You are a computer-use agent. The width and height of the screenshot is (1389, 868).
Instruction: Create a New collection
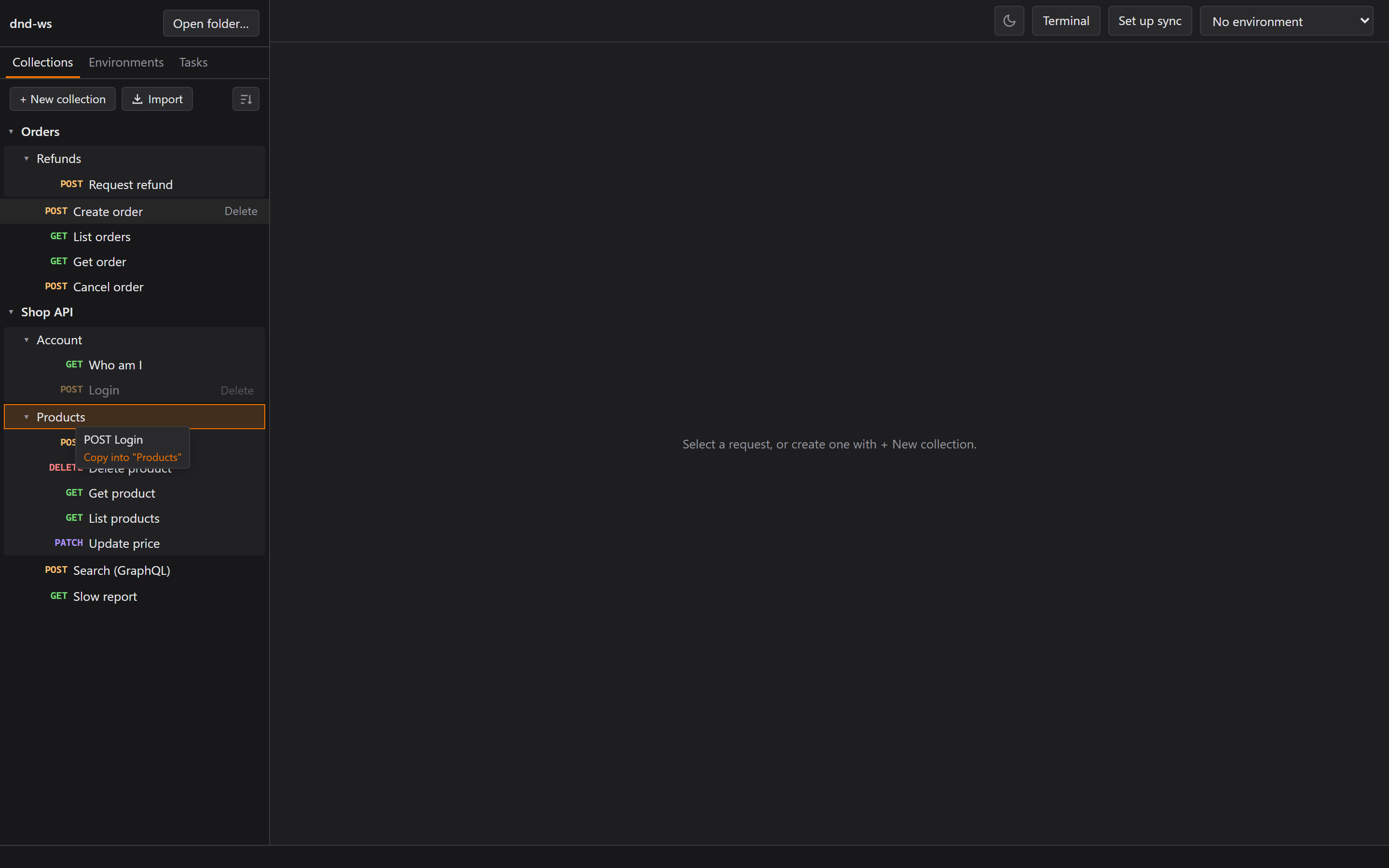63,99
